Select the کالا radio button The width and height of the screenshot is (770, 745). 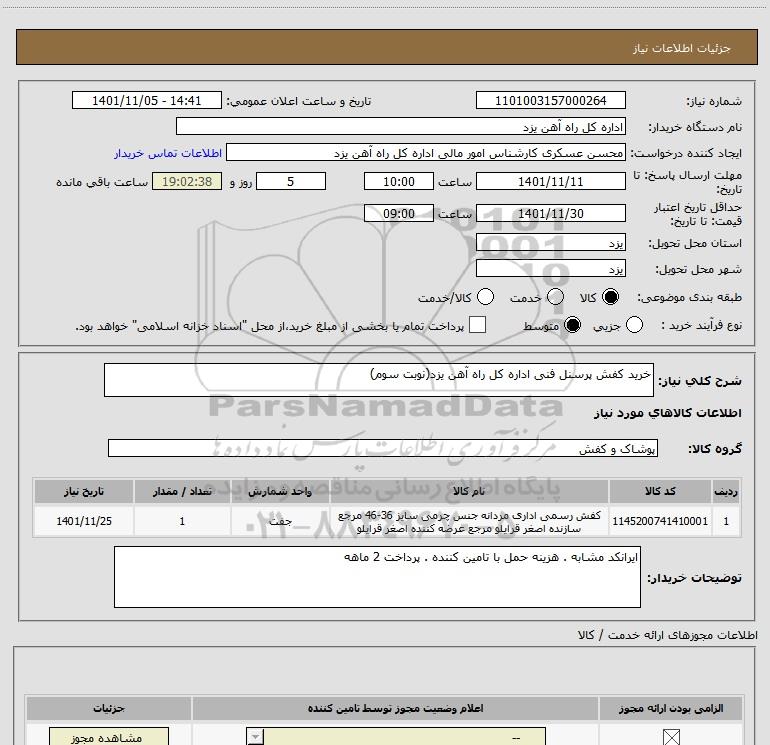[x=610, y=297]
